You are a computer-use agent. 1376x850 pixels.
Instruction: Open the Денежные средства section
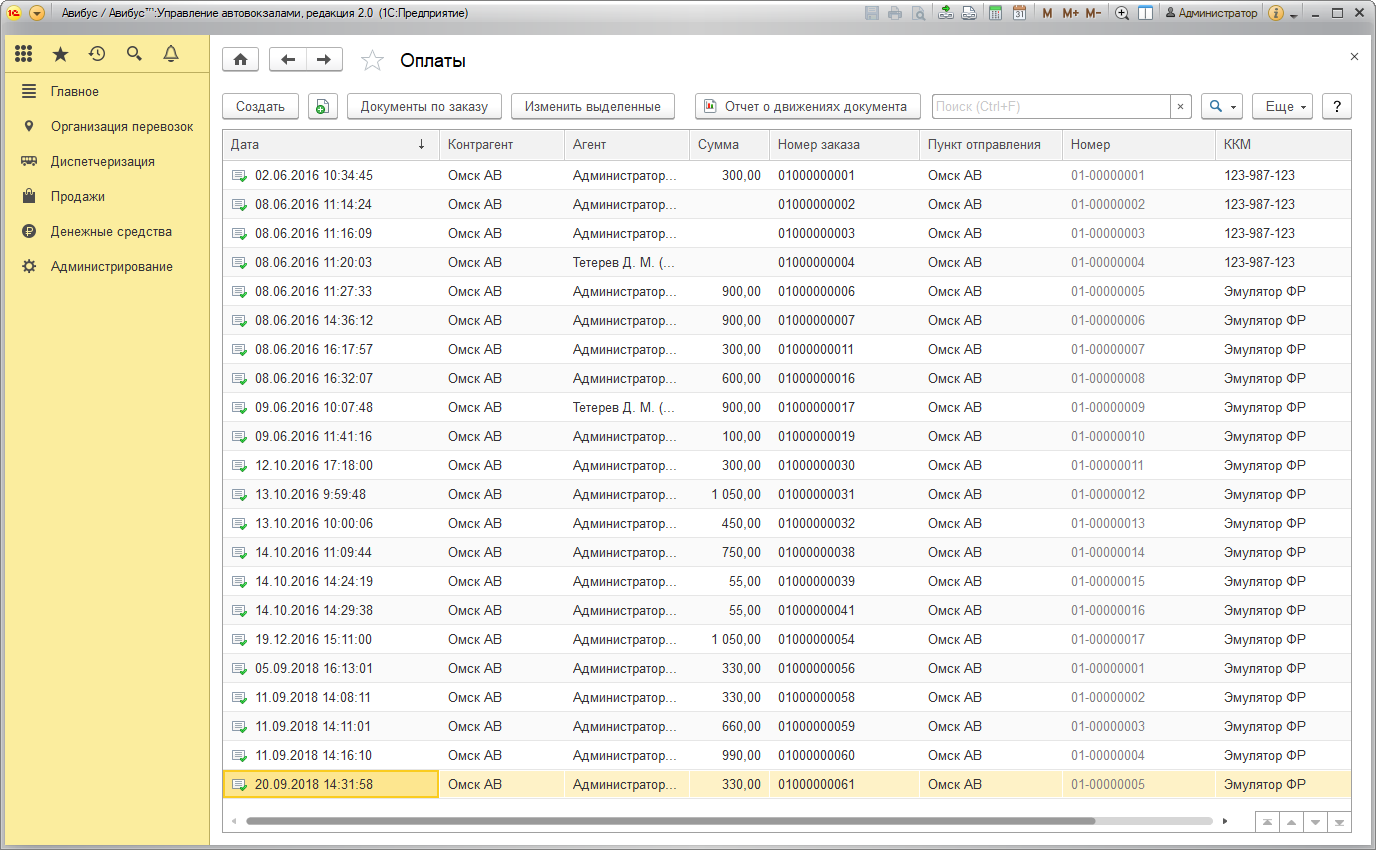tap(111, 232)
